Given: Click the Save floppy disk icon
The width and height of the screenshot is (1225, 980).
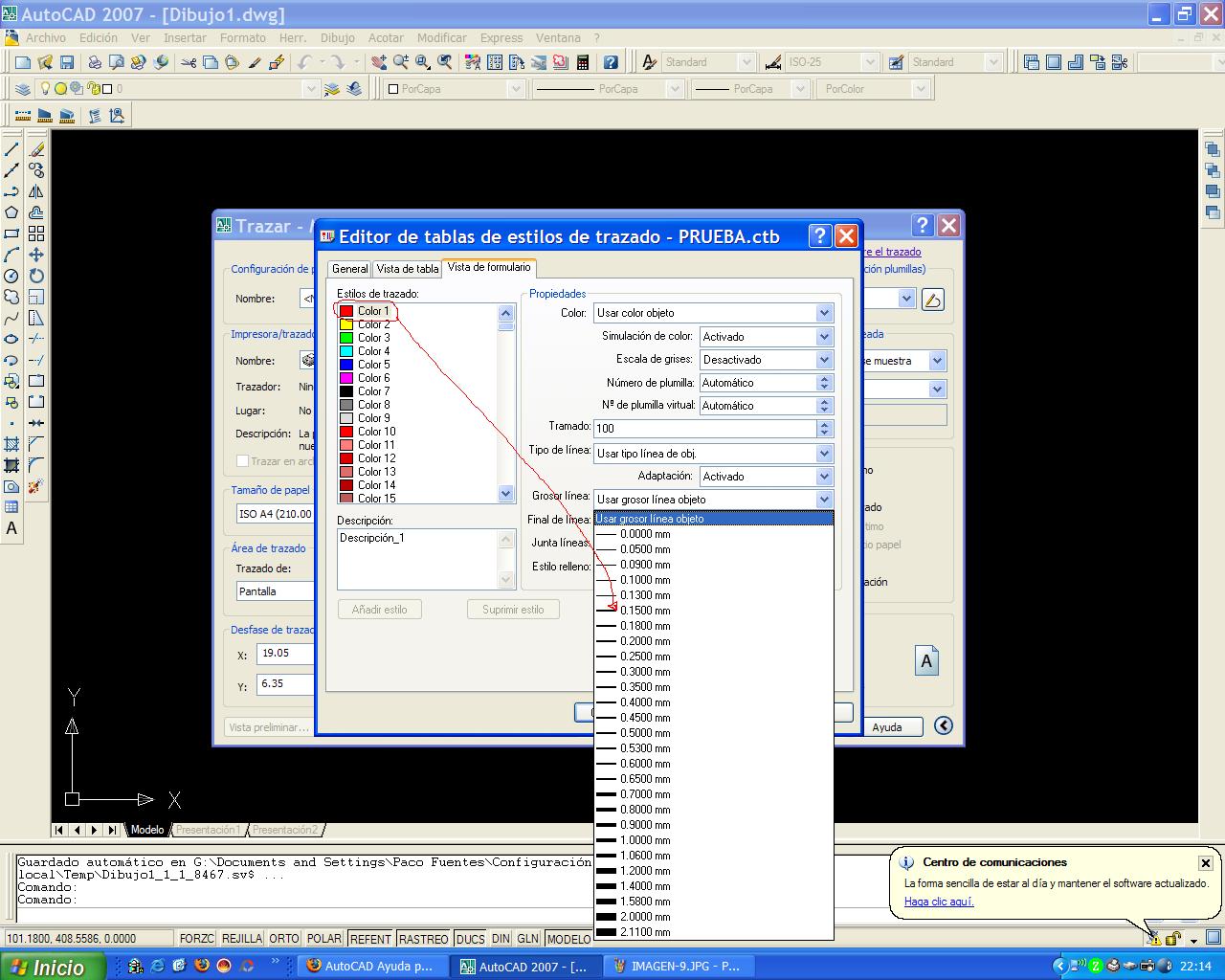Looking at the screenshot, I should click(x=67, y=62).
